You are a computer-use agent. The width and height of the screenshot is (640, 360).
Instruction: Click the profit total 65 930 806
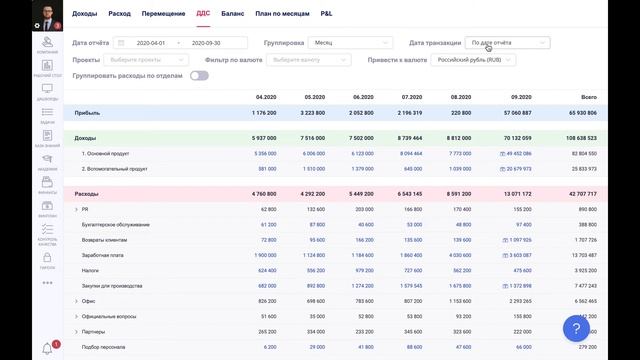pyautogui.click(x=583, y=113)
